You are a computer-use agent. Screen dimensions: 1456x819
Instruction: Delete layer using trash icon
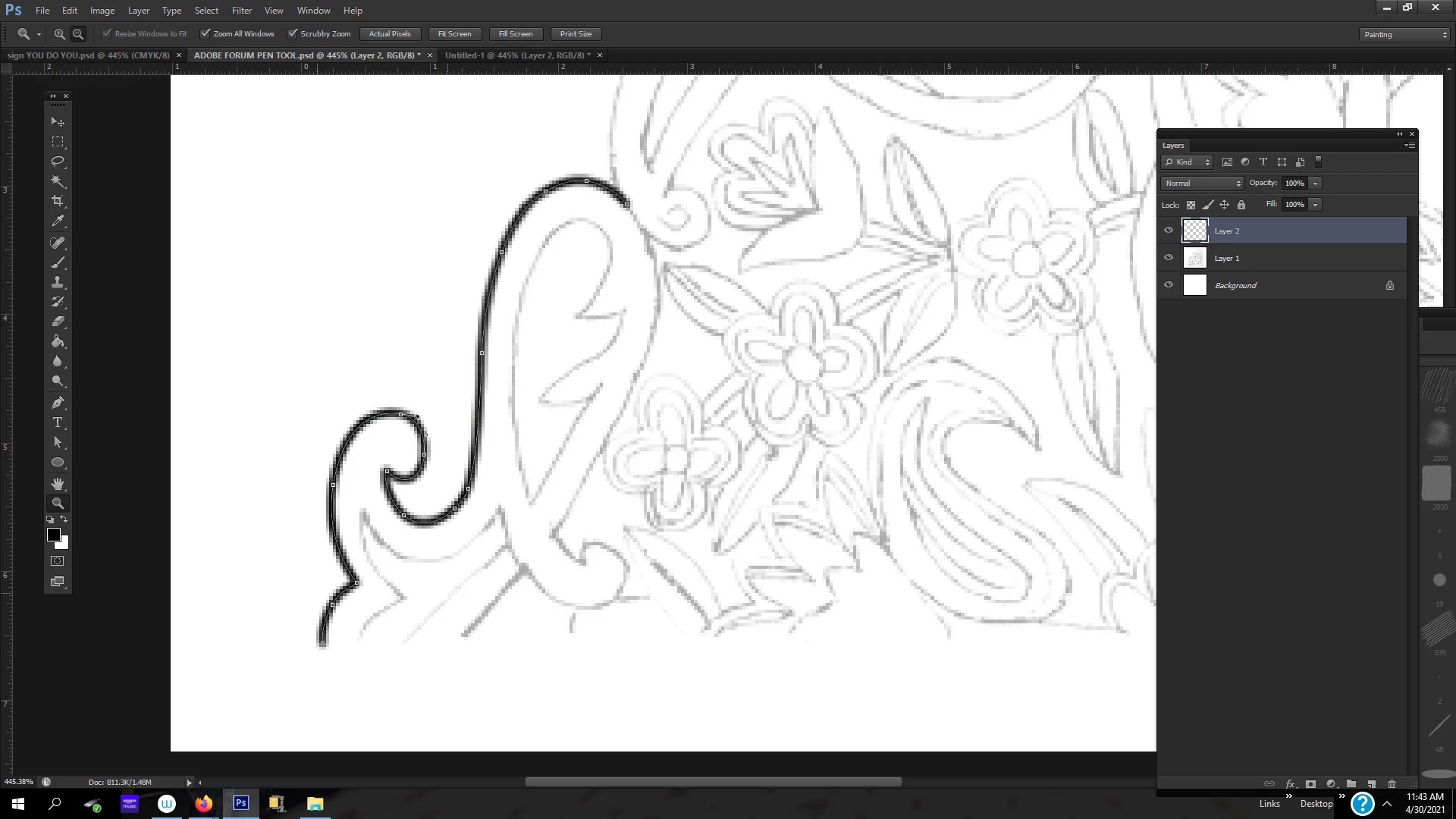1392,784
